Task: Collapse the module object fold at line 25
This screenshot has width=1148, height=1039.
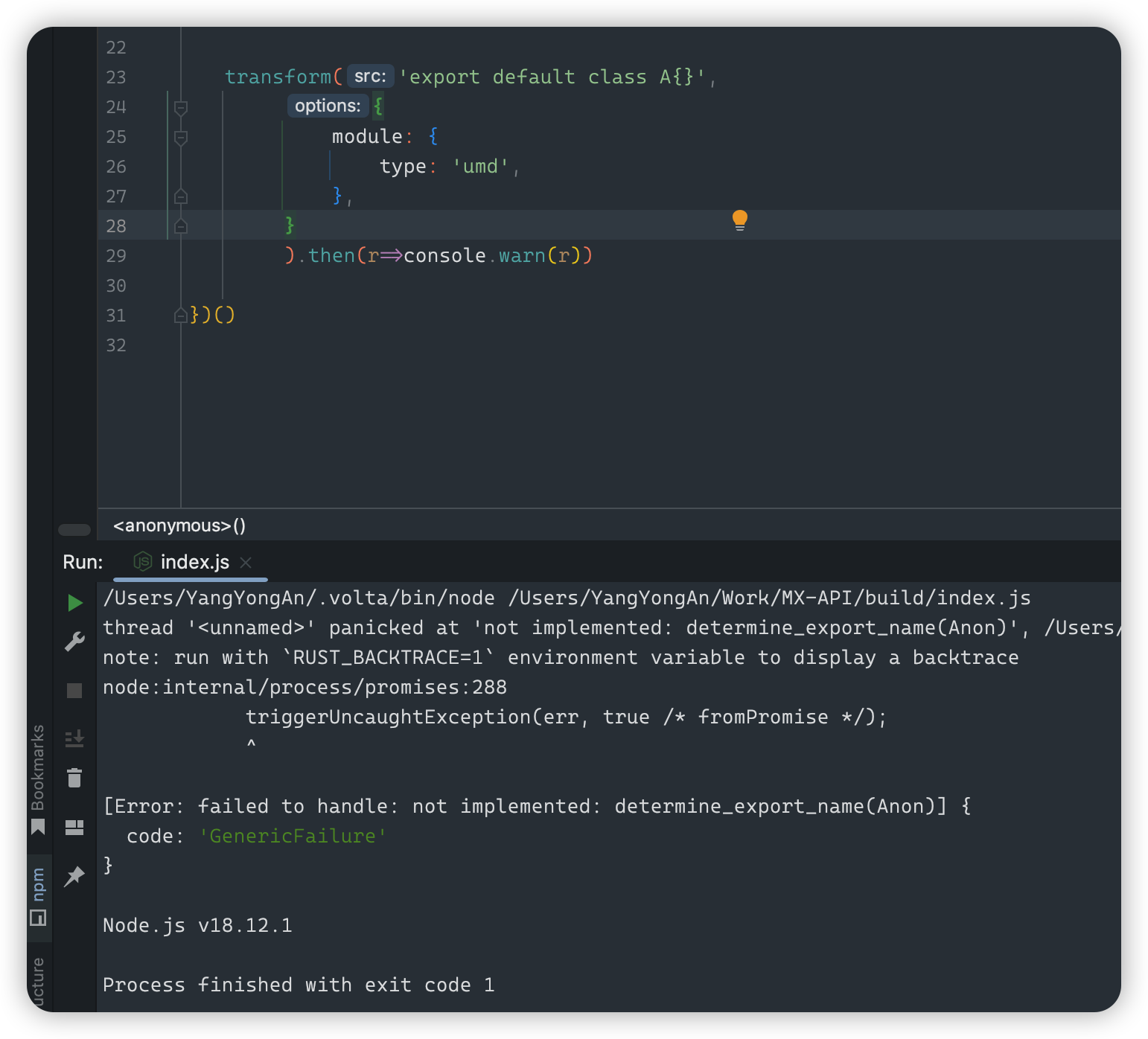Action: [180, 137]
